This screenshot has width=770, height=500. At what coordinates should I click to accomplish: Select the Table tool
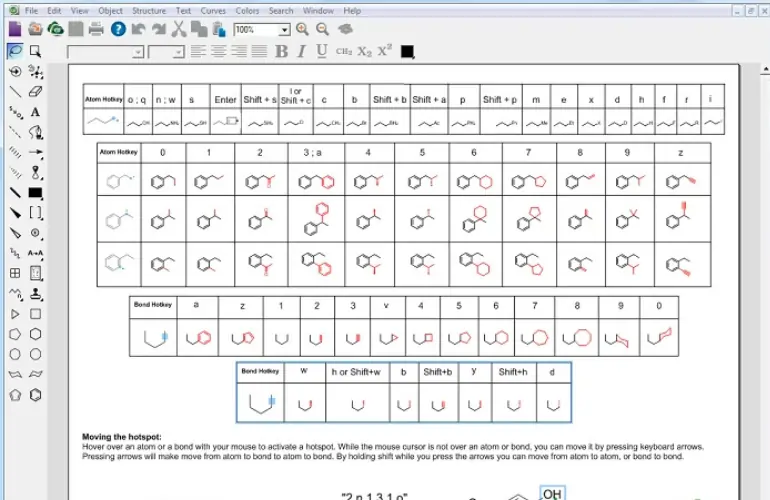coord(15,273)
